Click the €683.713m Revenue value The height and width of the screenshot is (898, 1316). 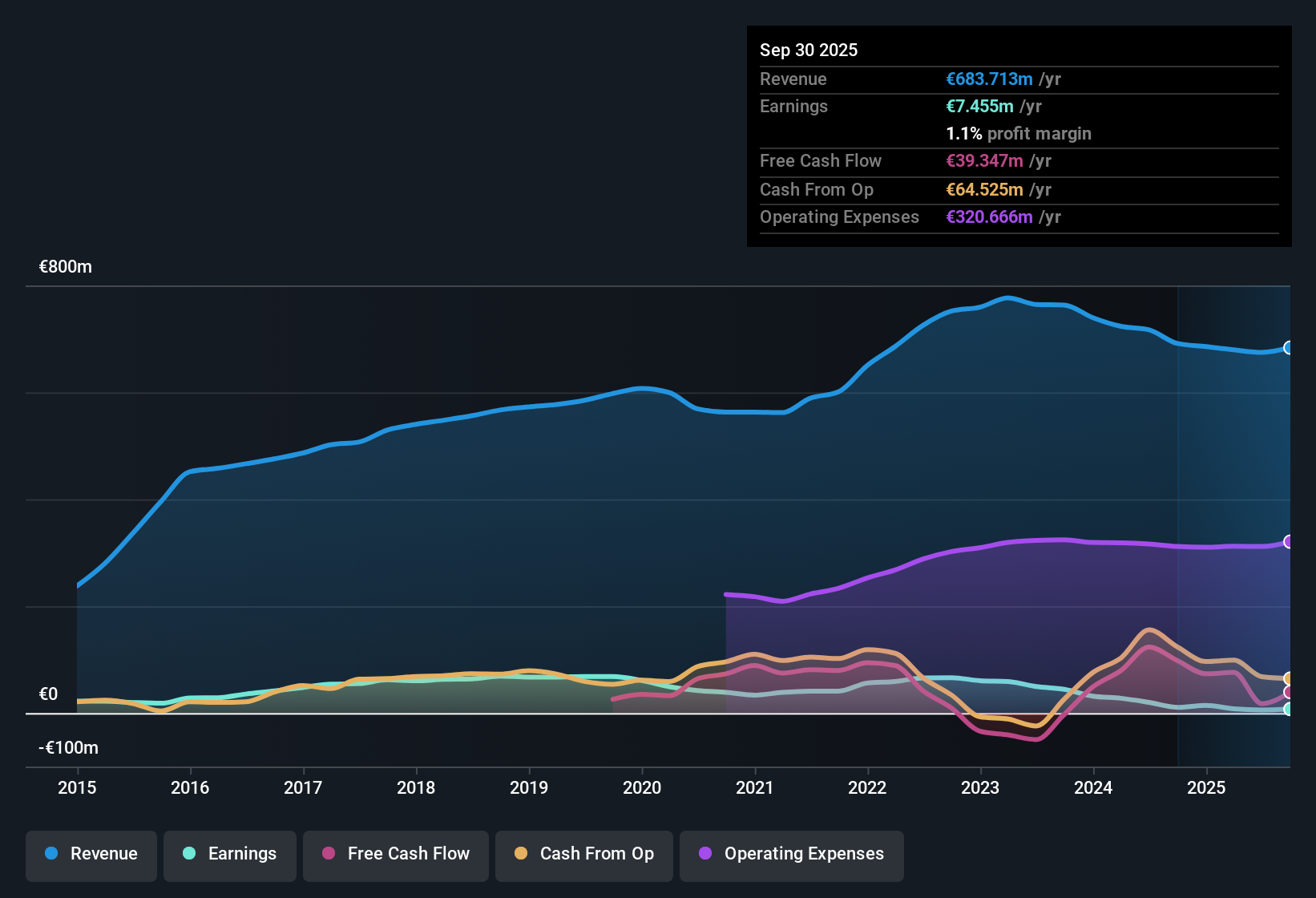tap(988, 79)
